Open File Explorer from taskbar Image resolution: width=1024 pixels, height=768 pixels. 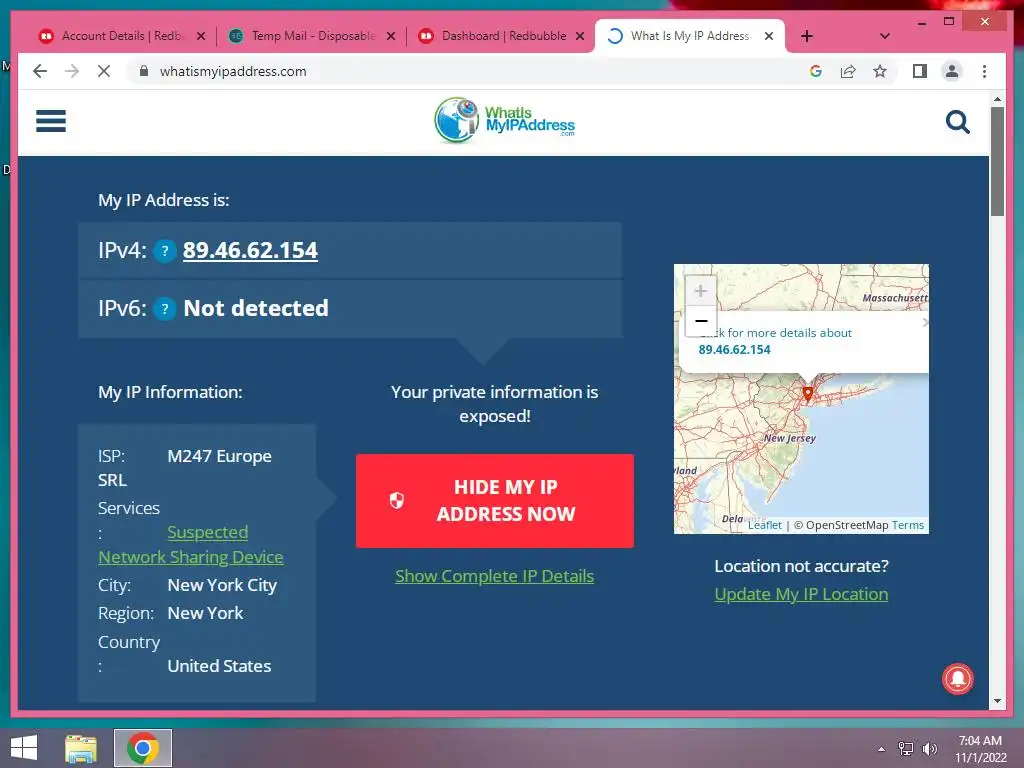click(x=81, y=748)
